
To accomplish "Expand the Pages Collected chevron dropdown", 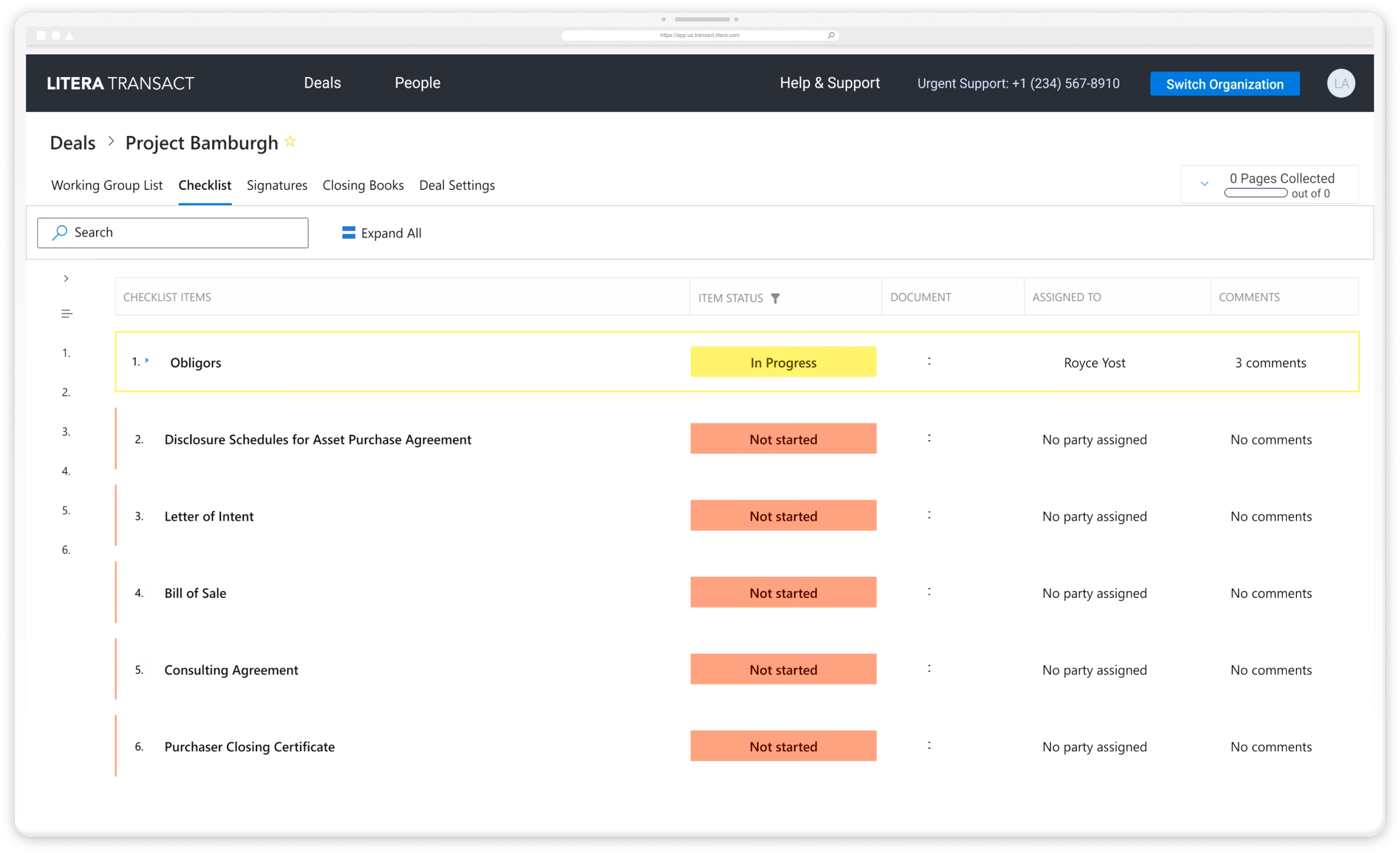I will (1204, 184).
